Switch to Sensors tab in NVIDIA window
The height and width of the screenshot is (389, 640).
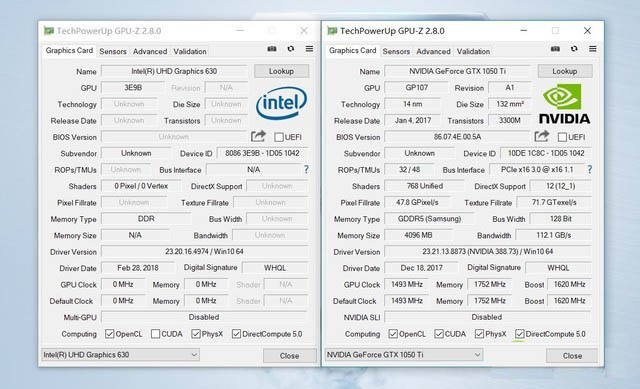click(x=396, y=51)
